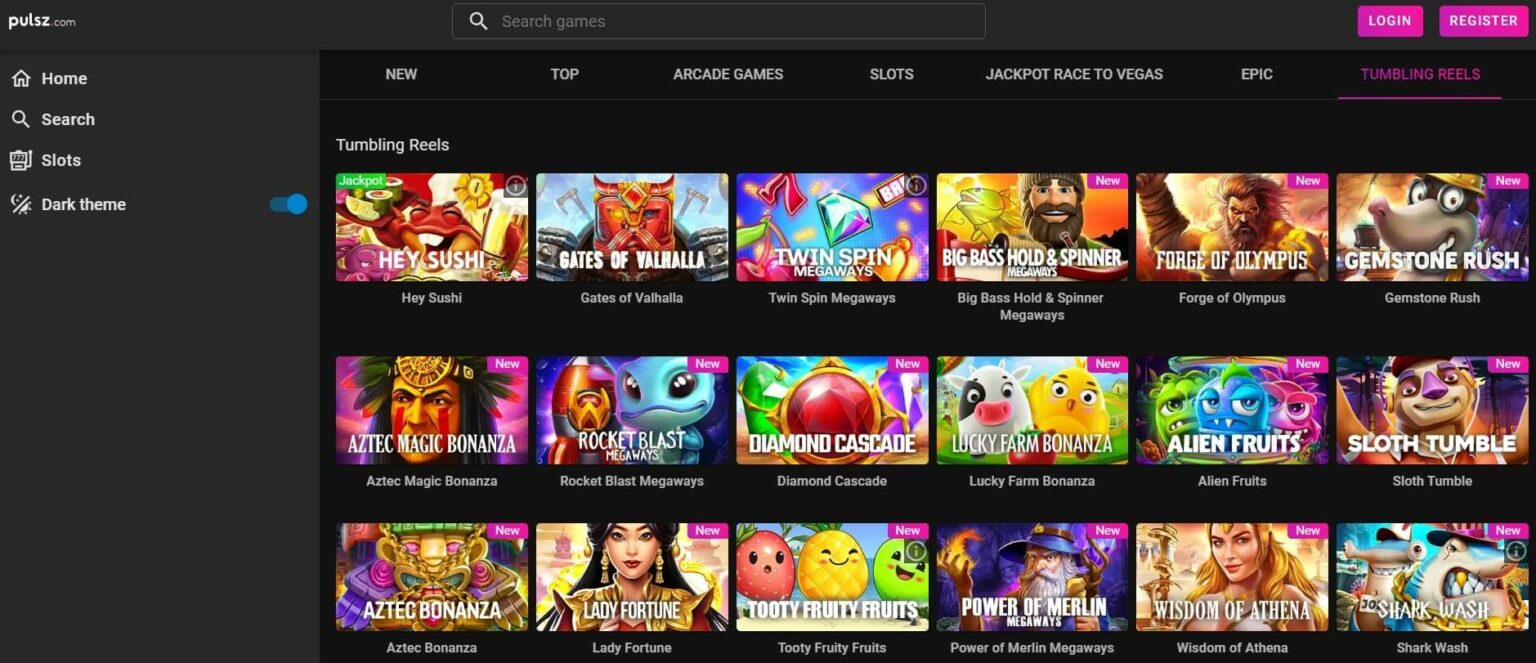1536x663 pixels.
Task: Focus the Search games input field
Action: [x=718, y=21]
